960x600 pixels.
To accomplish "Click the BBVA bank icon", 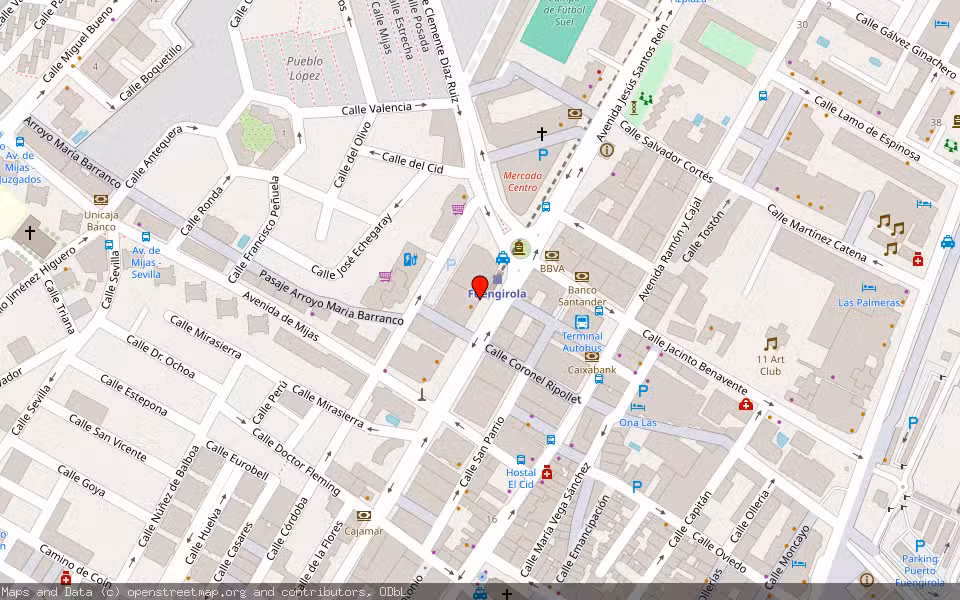I will 552,256.
